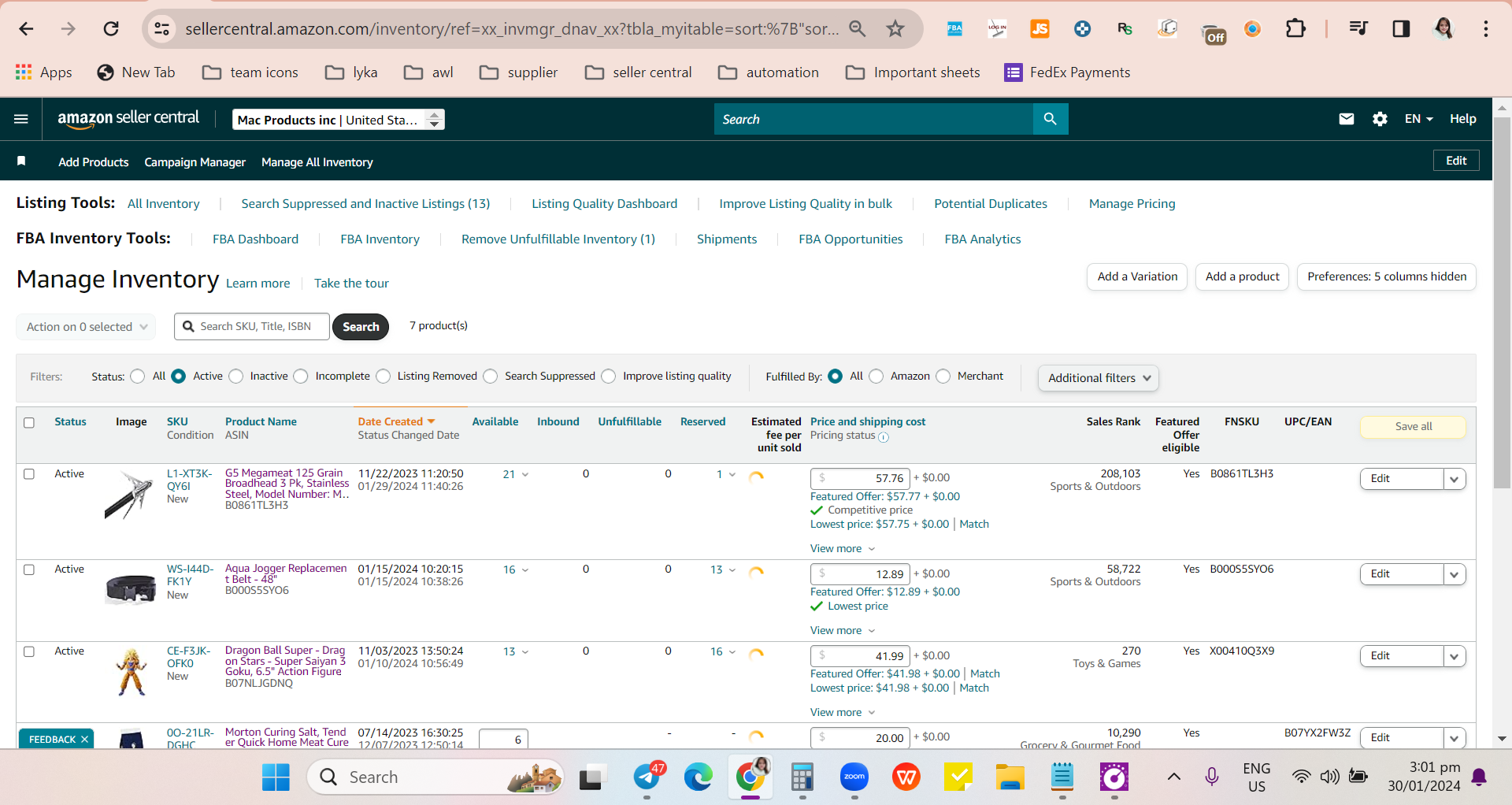Click the Add a Variation button

[x=1136, y=276]
